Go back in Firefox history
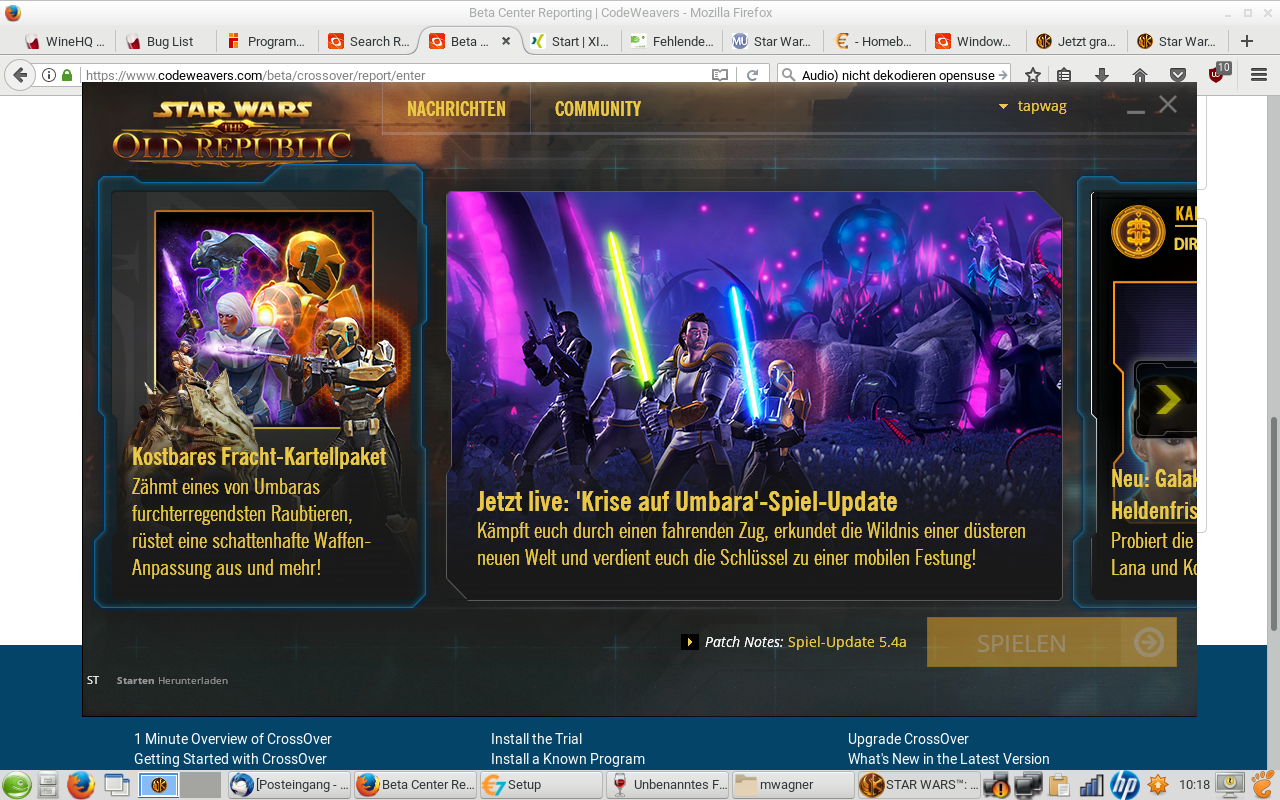The image size is (1280, 800). click(x=20, y=75)
